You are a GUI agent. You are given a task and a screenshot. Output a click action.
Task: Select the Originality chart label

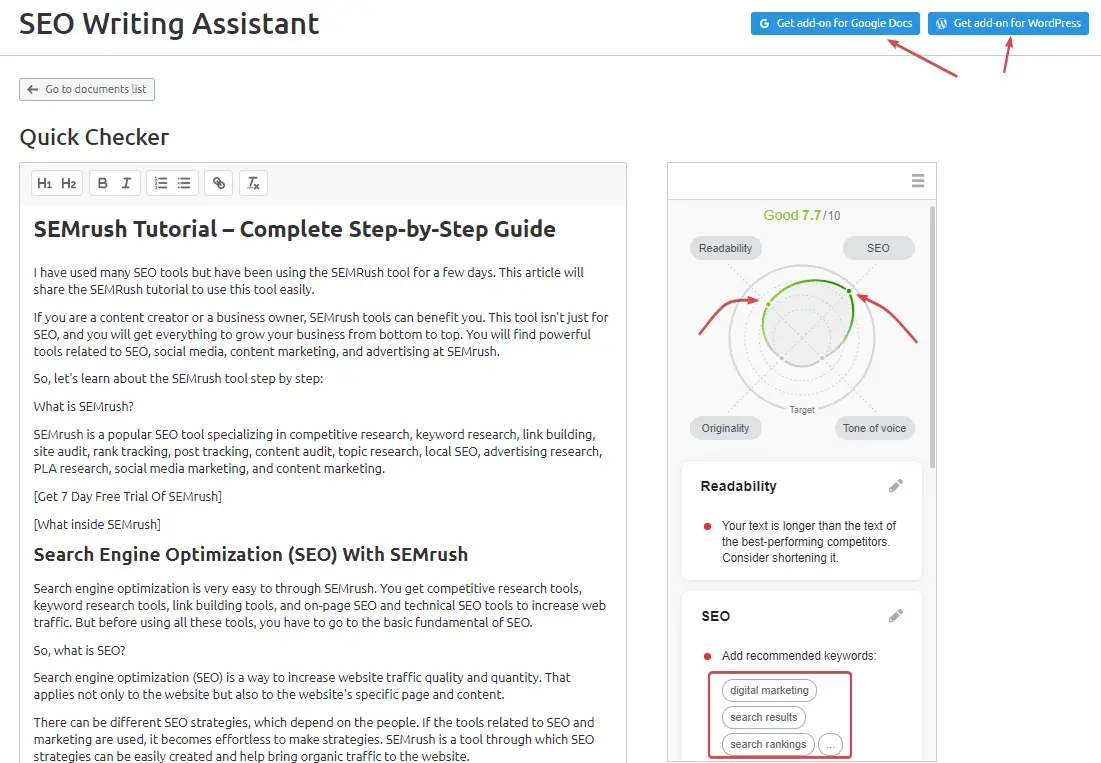(725, 428)
